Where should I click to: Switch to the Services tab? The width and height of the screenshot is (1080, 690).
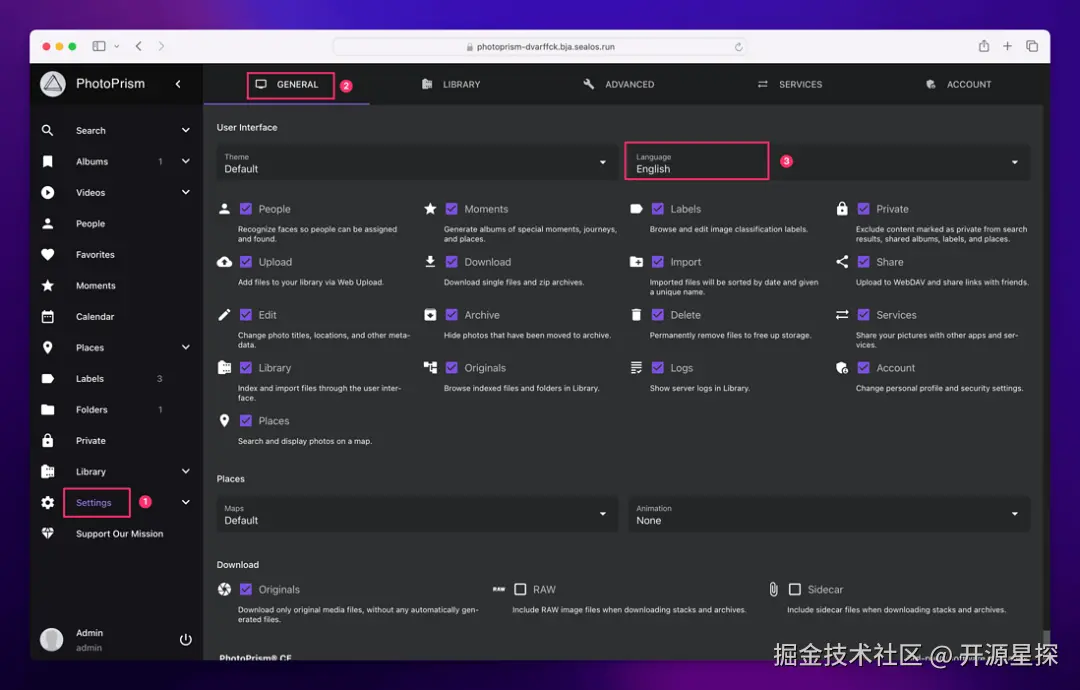(790, 84)
